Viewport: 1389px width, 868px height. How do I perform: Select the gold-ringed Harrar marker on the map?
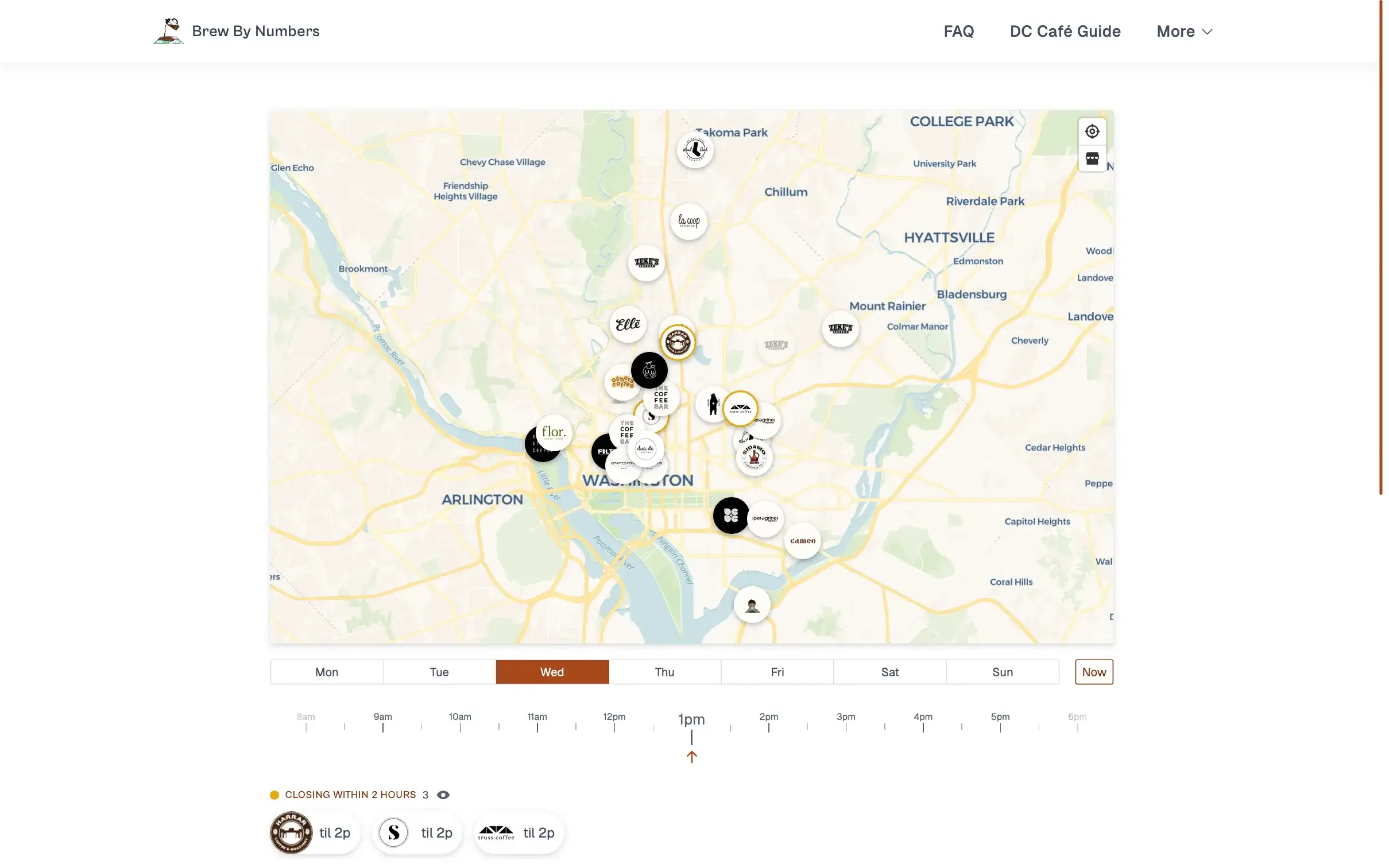pyautogui.click(x=678, y=343)
